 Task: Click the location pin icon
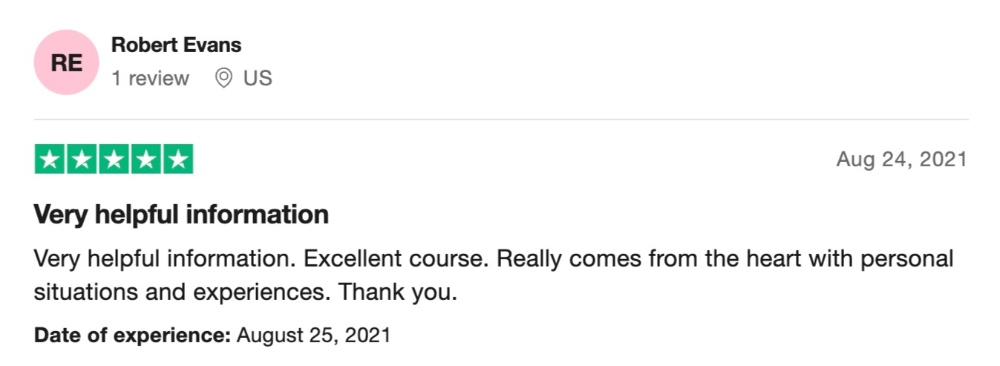coord(223,78)
